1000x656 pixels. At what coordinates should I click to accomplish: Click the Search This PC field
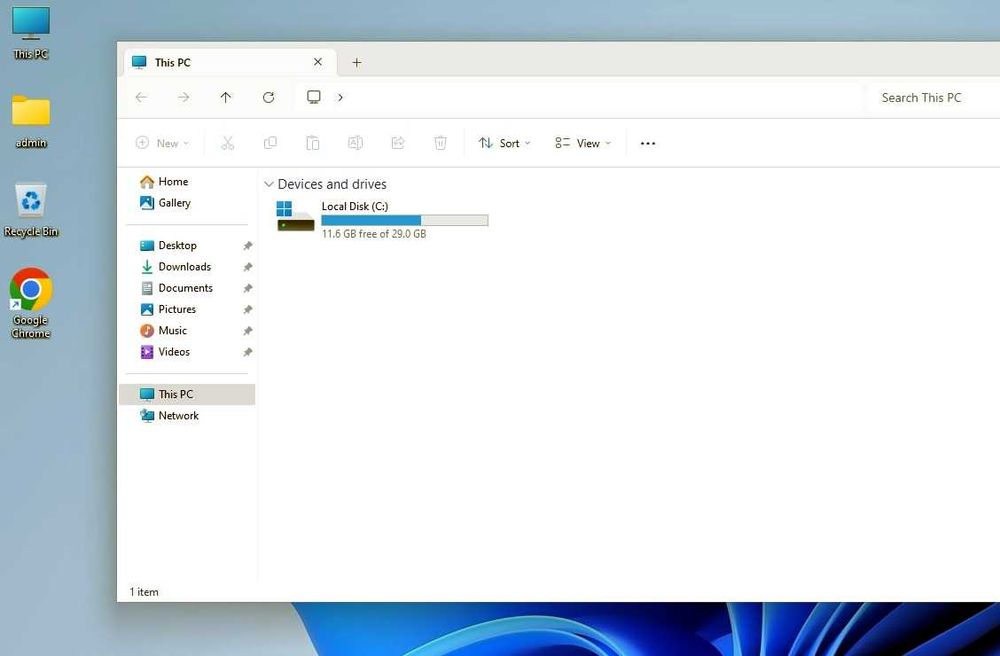pos(934,98)
